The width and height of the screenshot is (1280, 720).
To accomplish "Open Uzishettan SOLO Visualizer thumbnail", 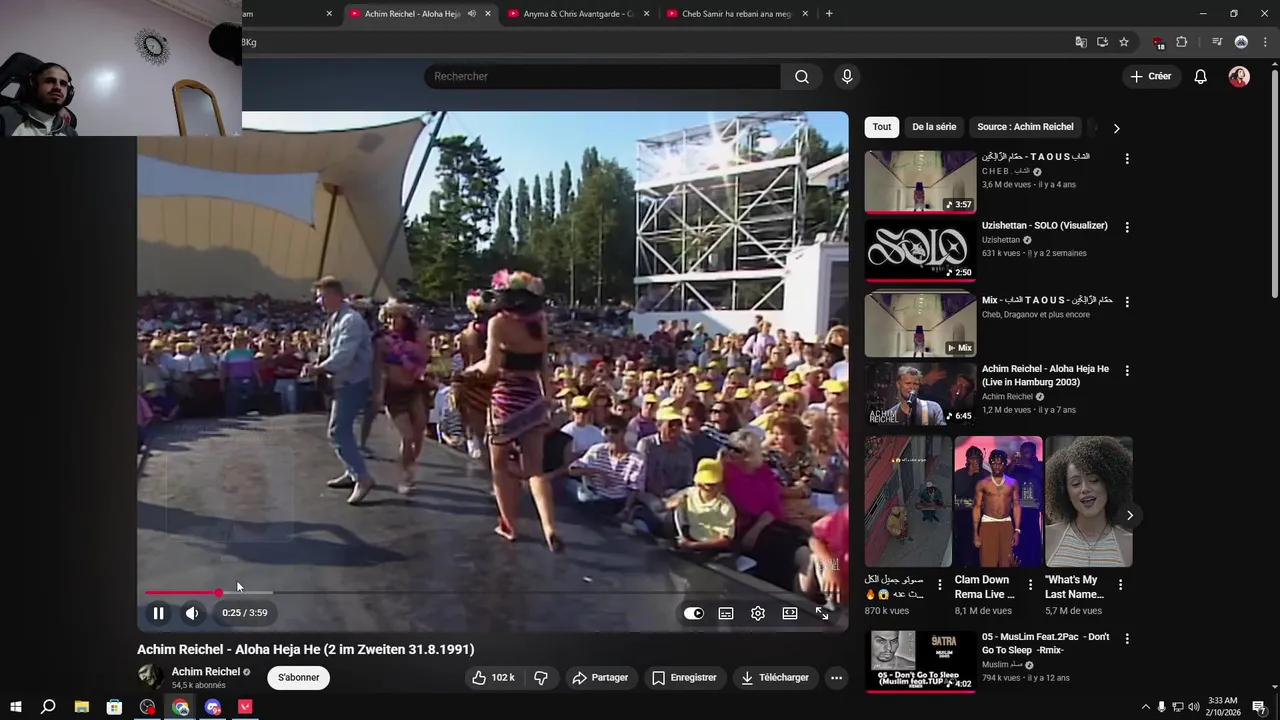I will click(x=920, y=251).
